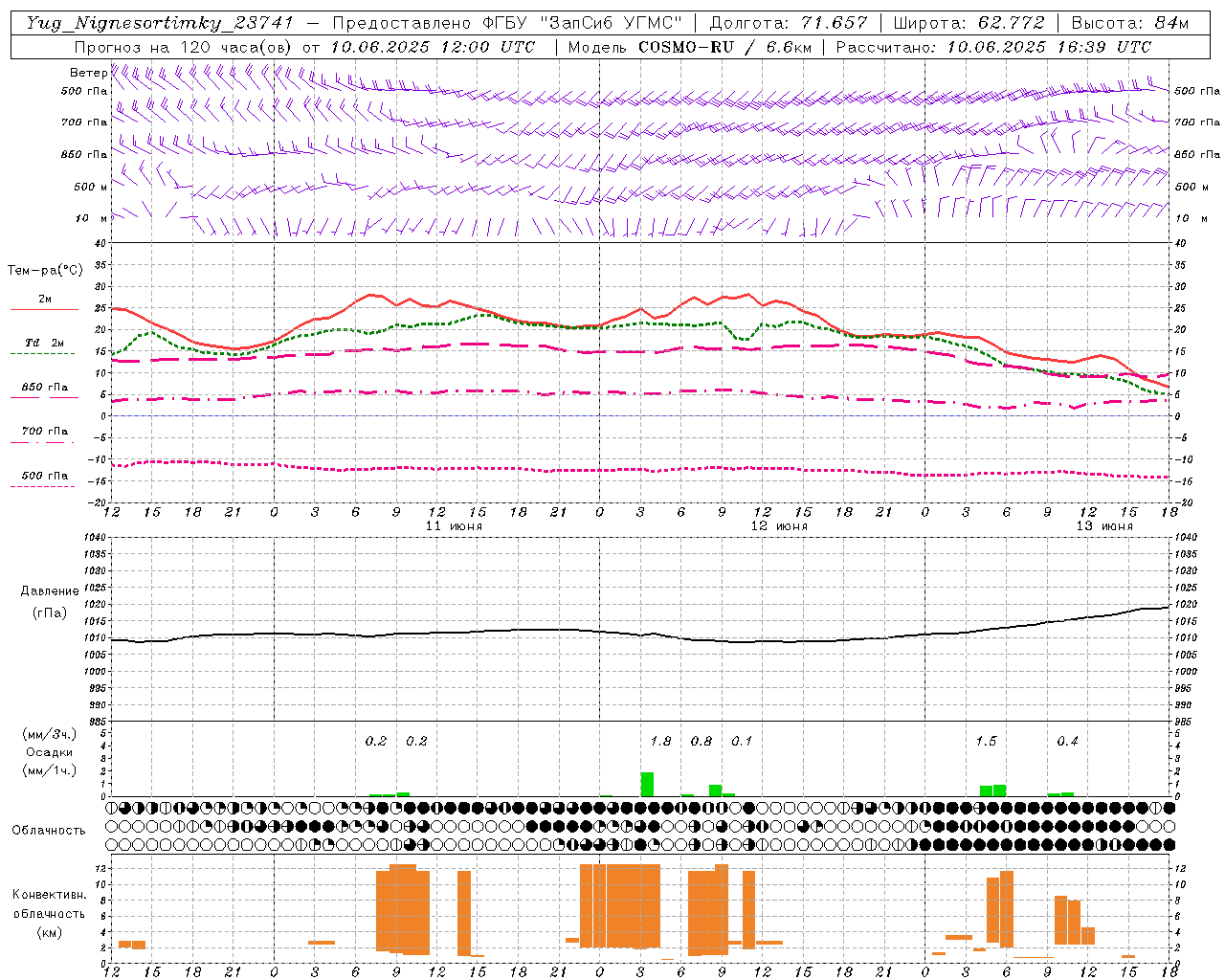Click the 11 июня date label

click(x=454, y=526)
